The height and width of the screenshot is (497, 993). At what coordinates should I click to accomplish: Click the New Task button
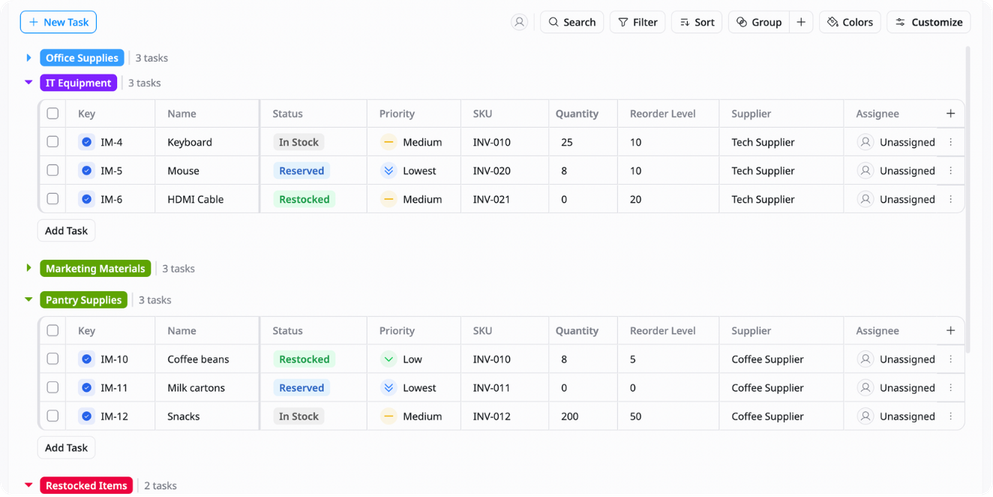(x=58, y=22)
